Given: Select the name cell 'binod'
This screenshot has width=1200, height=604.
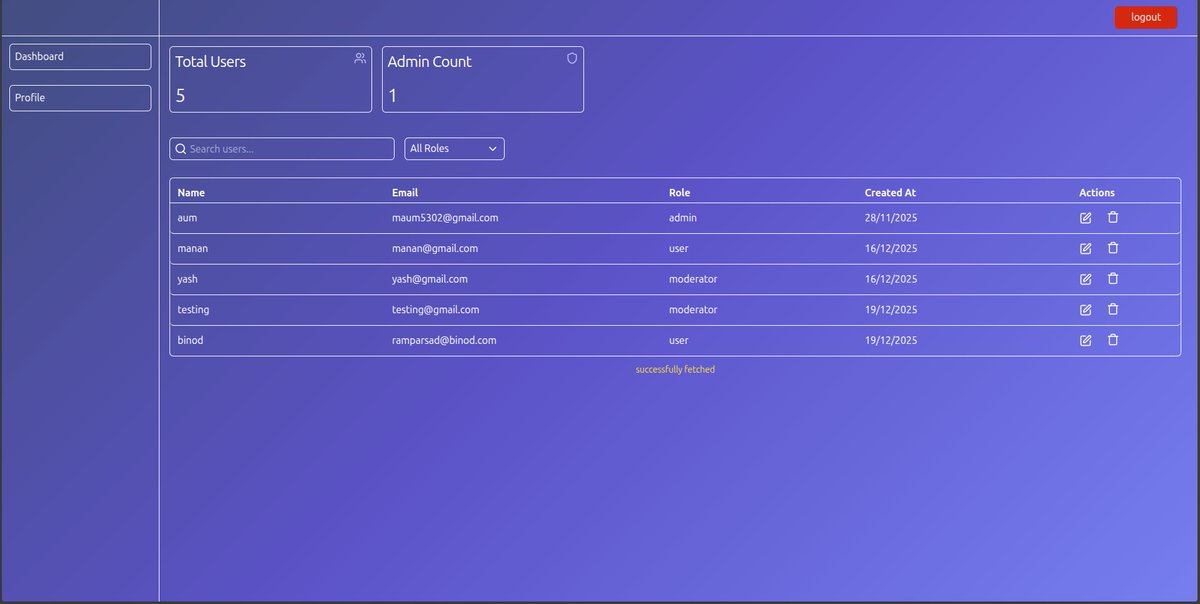Looking at the screenshot, I should (x=190, y=340).
